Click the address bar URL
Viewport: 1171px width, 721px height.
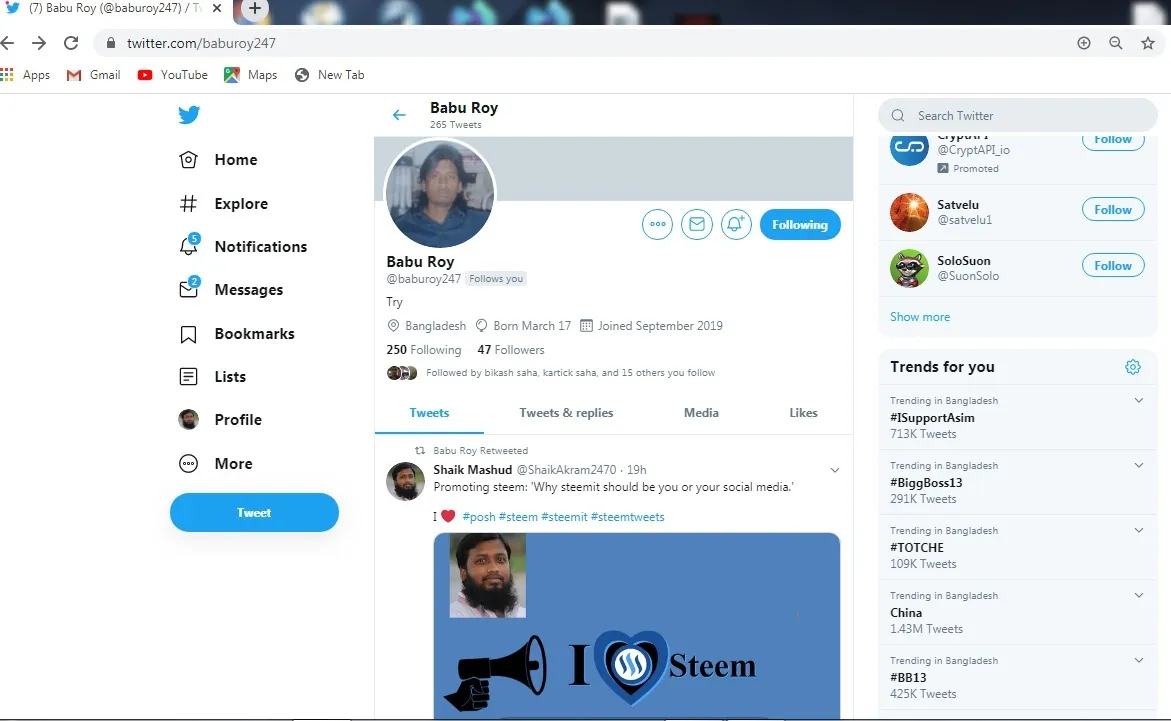[201, 43]
